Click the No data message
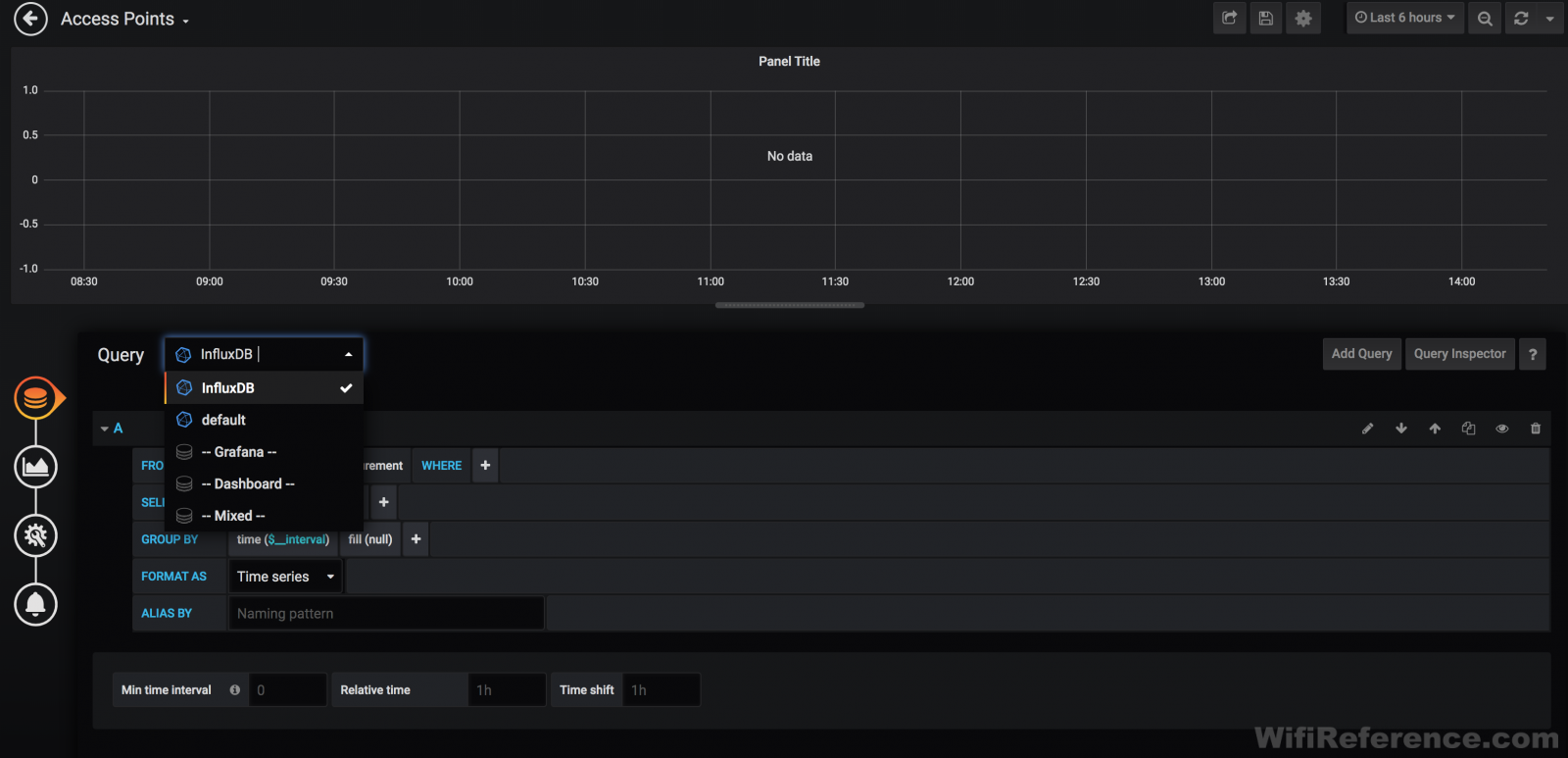The width and height of the screenshot is (1568, 758). click(x=790, y=156)
